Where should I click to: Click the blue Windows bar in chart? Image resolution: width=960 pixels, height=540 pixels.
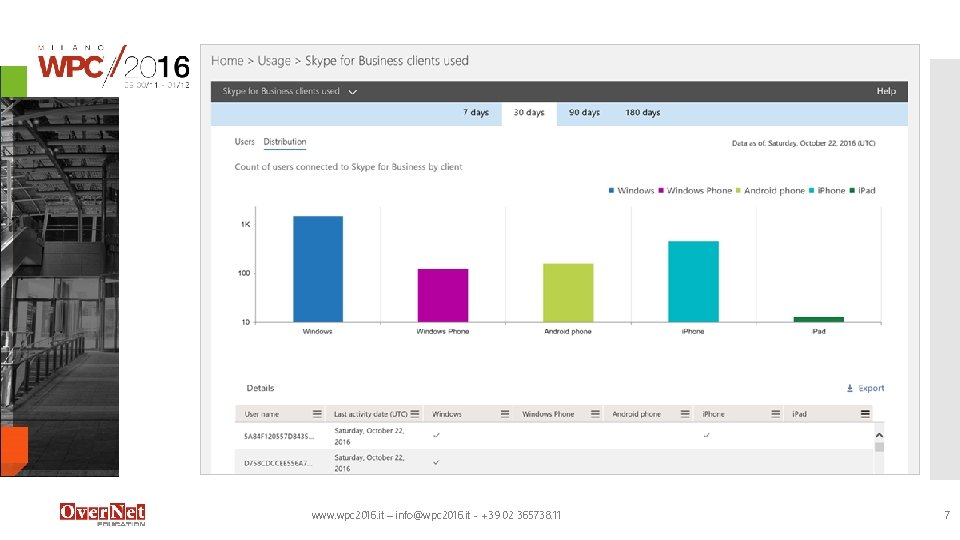point(318,269)
